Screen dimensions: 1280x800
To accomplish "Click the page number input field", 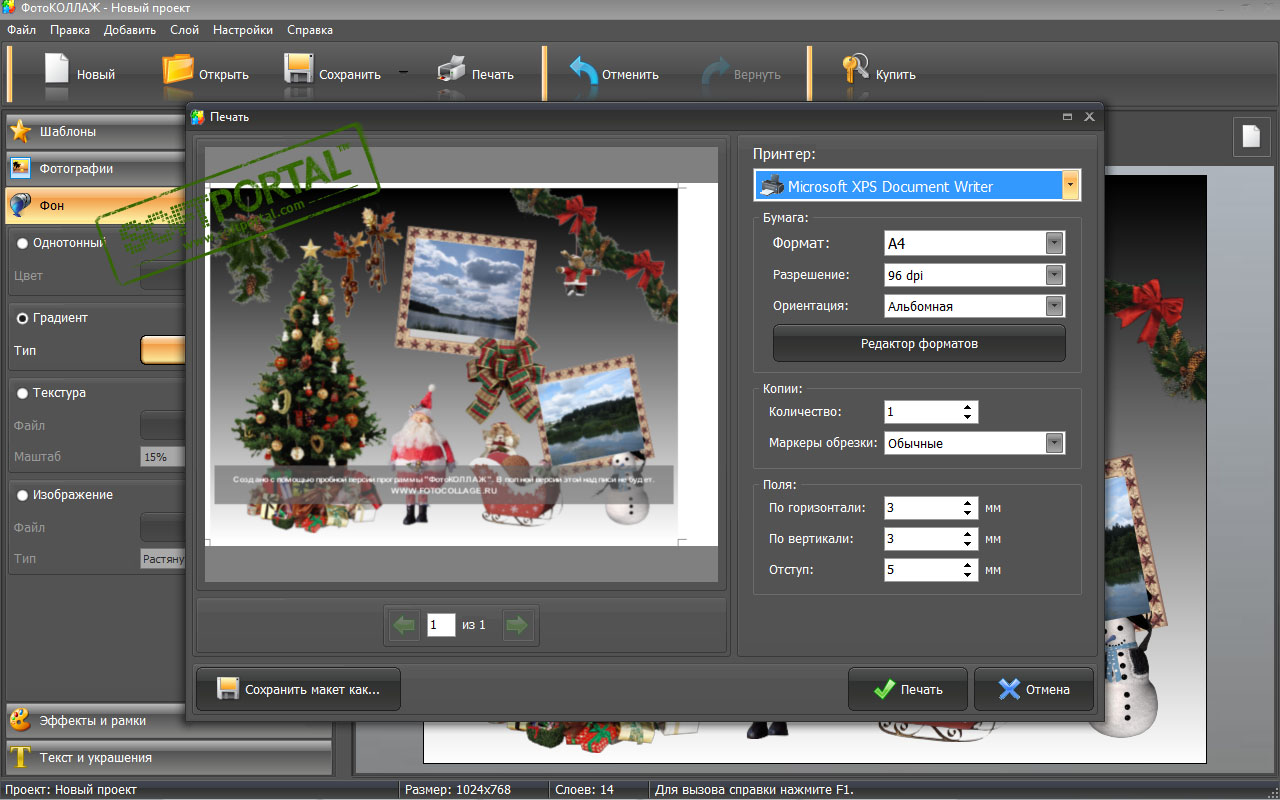I will coord(441,625).
